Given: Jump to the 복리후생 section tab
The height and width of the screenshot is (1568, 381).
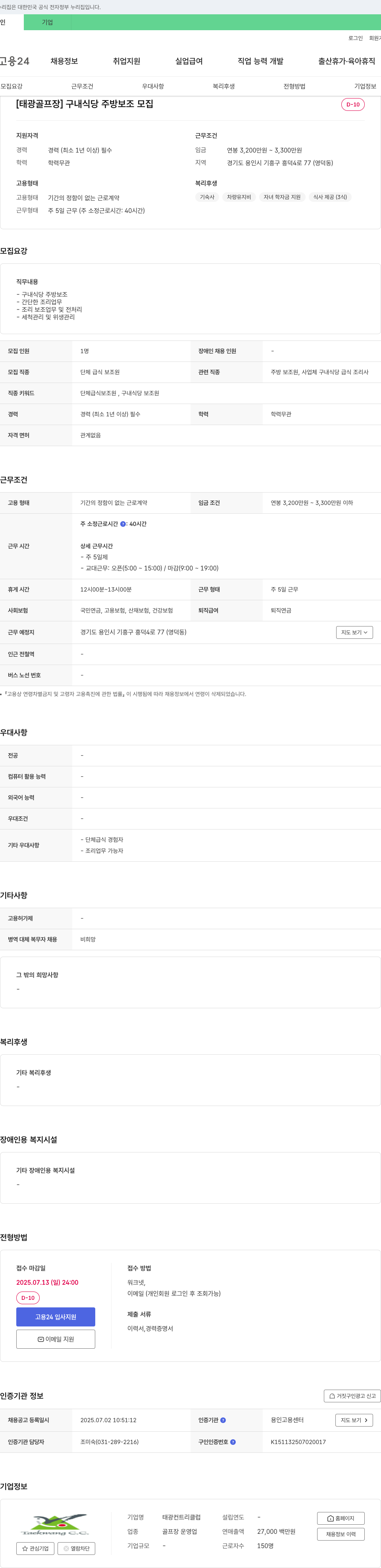Looking at the screenshot, I should pos(223,87).
